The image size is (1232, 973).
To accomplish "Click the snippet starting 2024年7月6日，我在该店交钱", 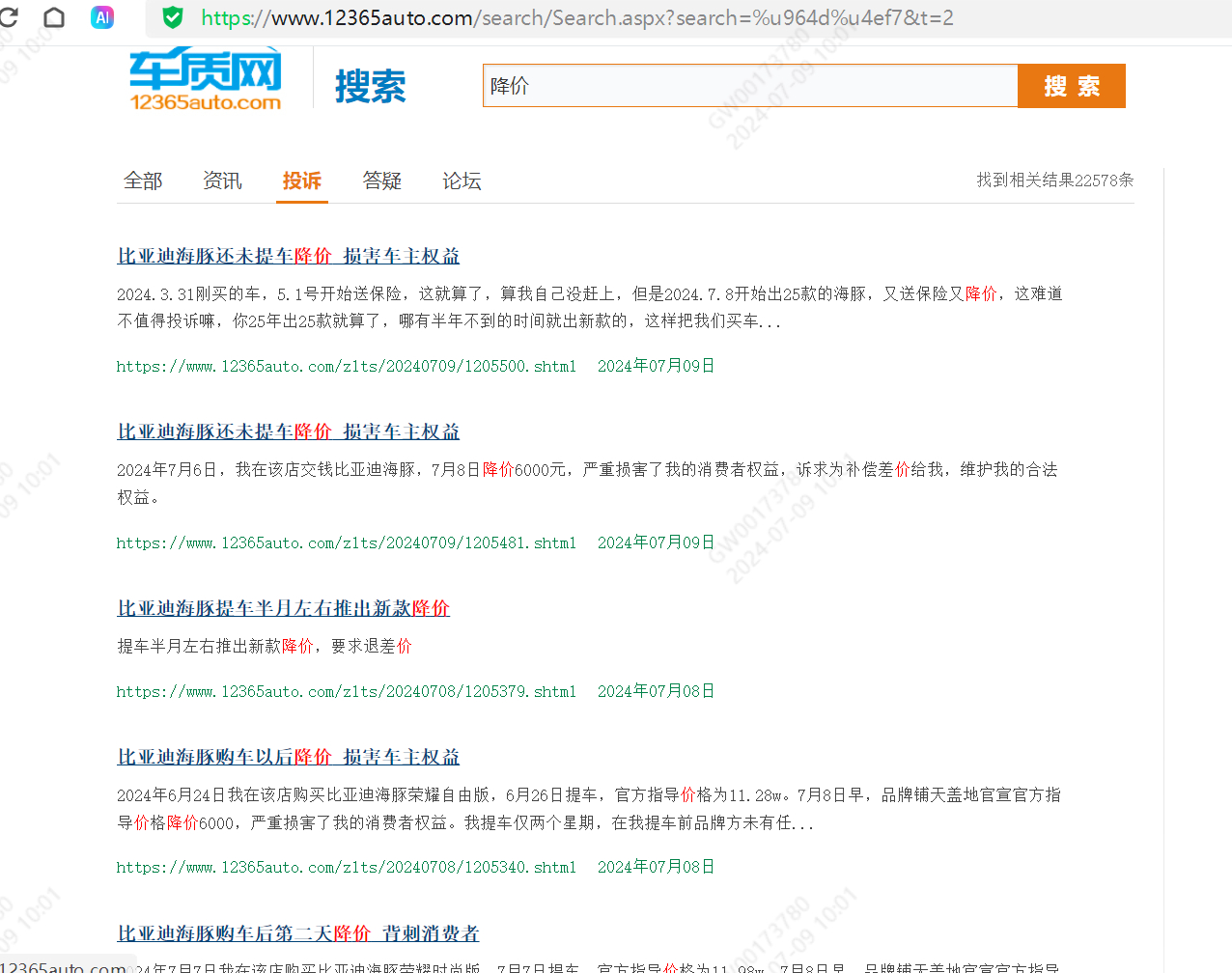I will click(588, 483).
